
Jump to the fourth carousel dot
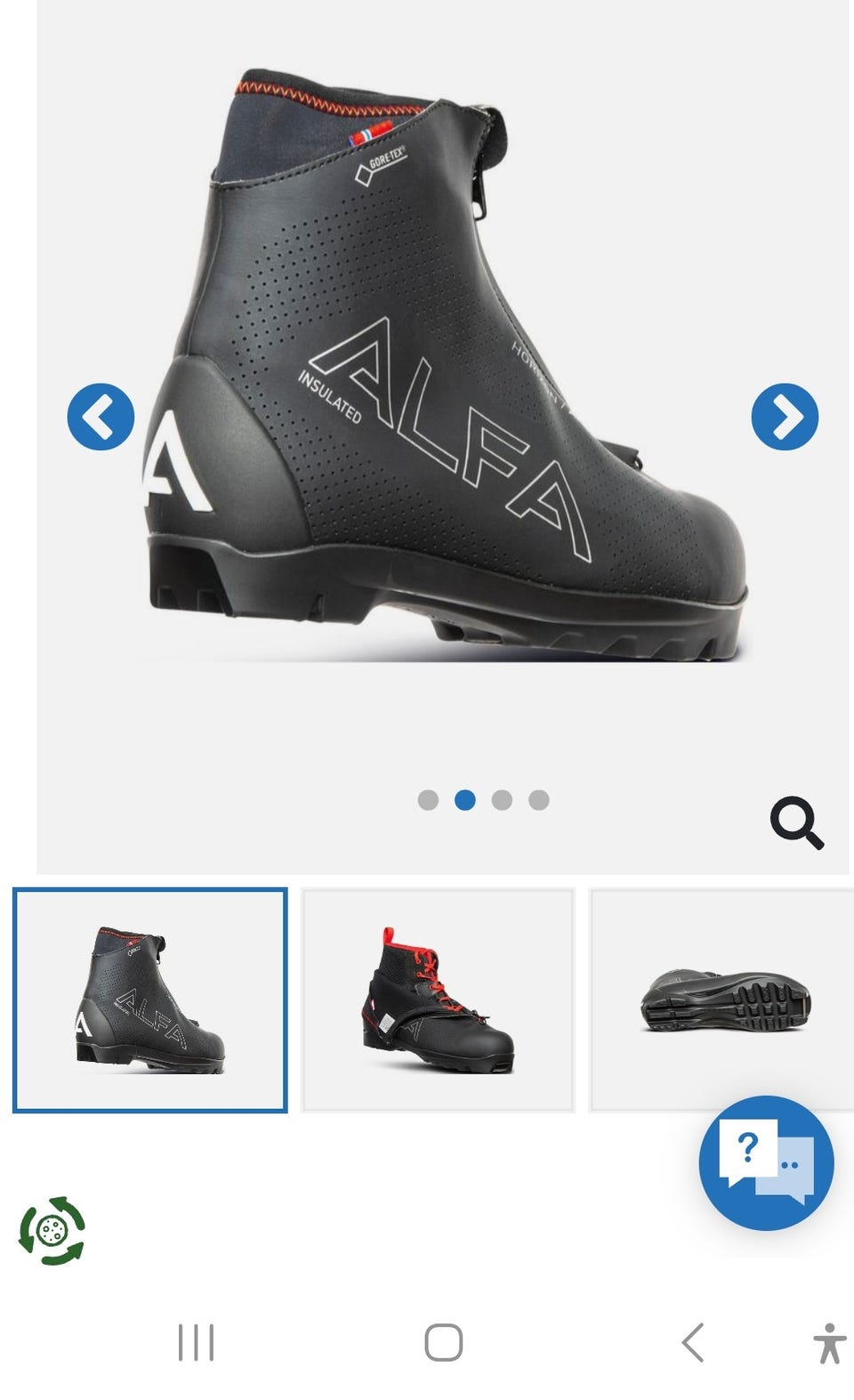click(x=538, y=800)
